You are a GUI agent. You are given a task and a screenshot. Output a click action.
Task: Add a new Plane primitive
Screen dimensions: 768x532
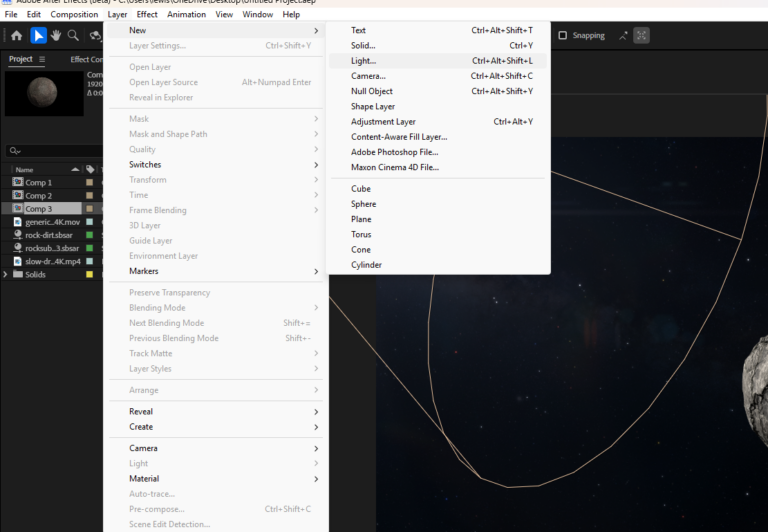click(438, 219)
